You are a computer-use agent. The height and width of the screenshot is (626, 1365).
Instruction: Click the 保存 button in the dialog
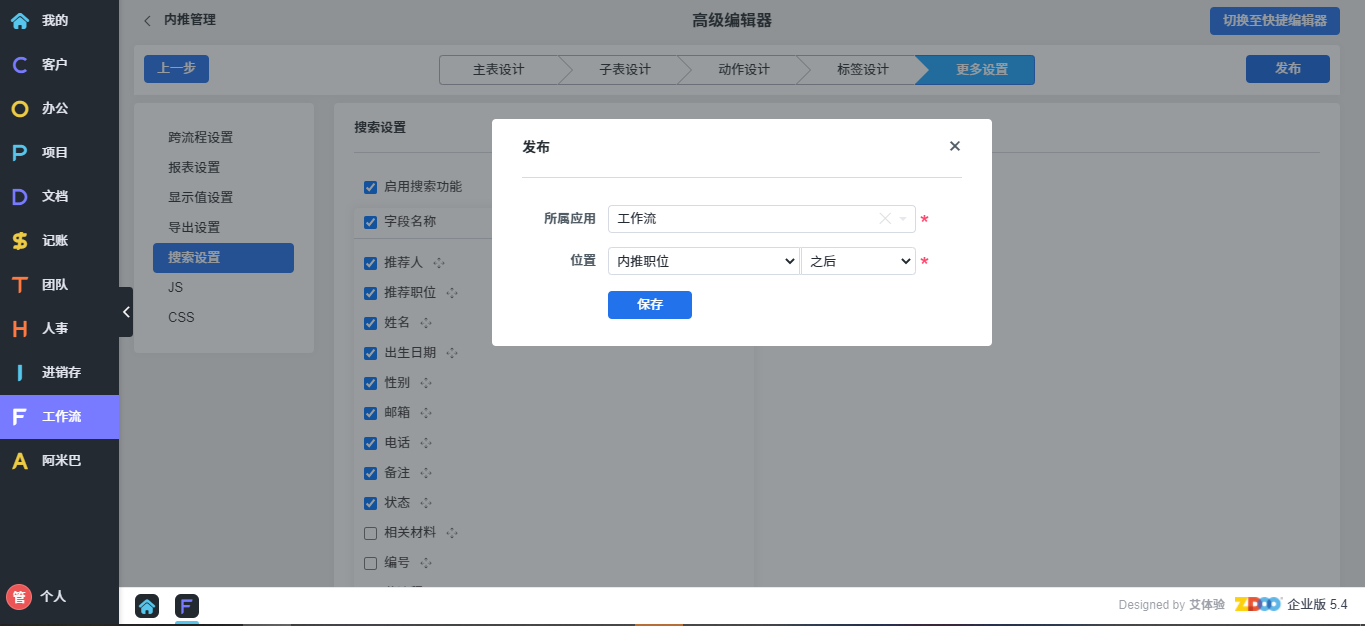[649, 305]
